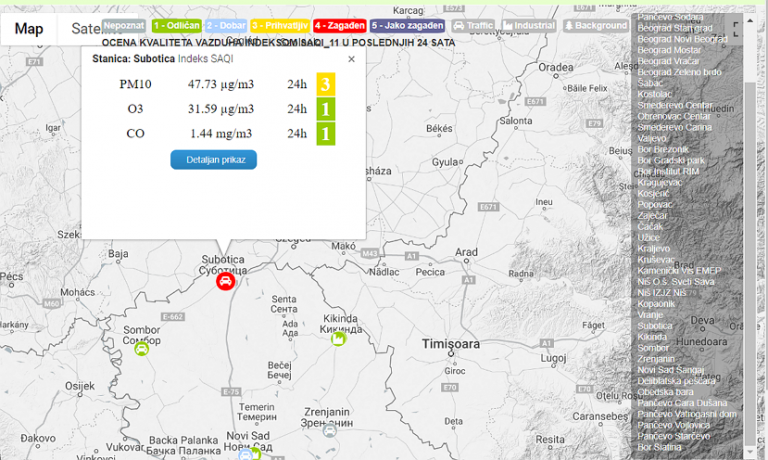Select 'Kragujevac' in the station list

tap(660, 182)
